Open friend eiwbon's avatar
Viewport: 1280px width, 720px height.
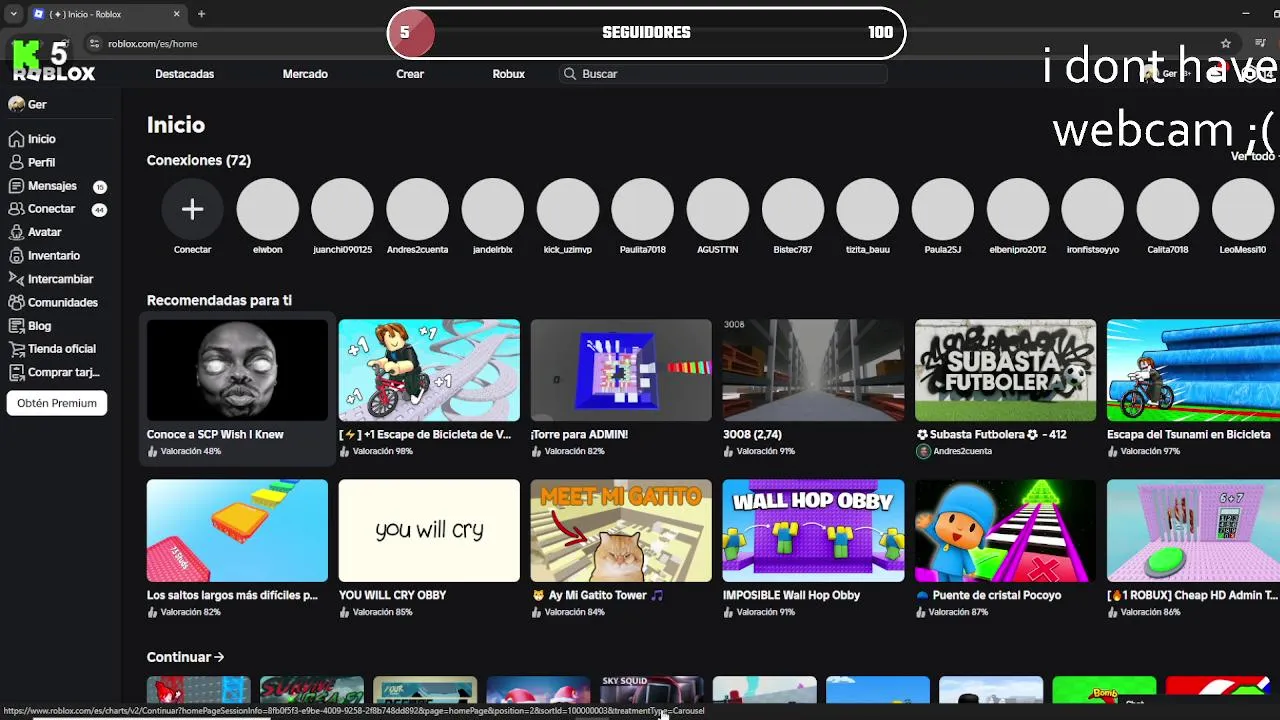coord(267,209)
